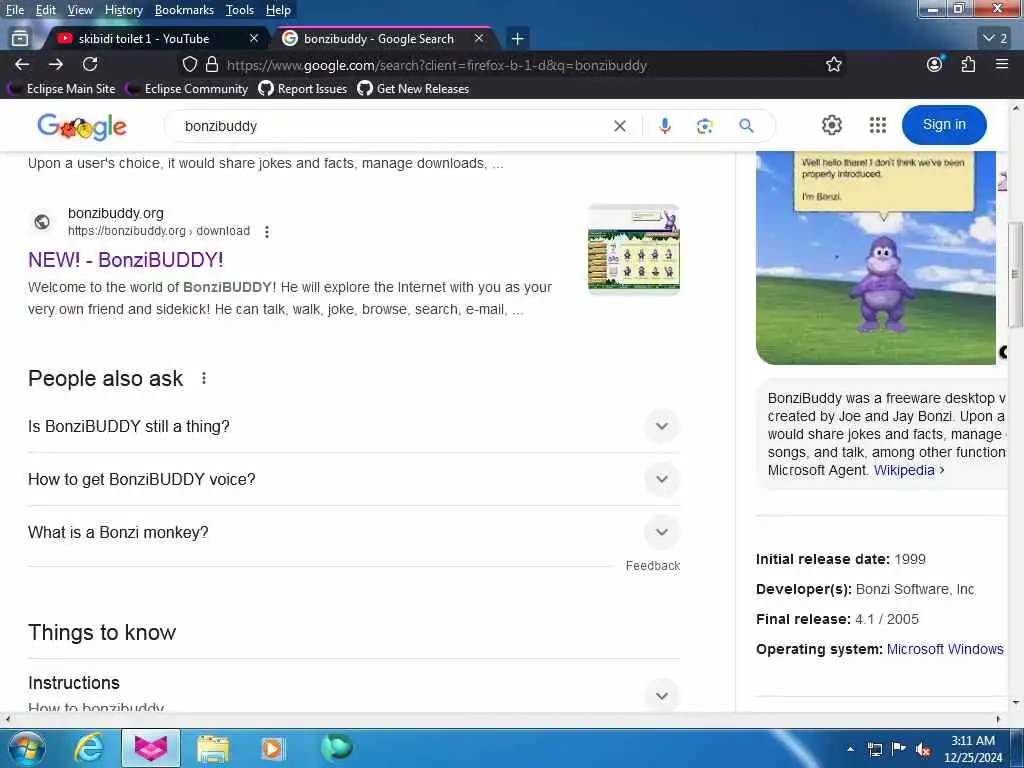Image resolution: width=1024 pixels, height=768 pixels.
Task: Search by image with Lens
Action: click(x=705, y=126)
